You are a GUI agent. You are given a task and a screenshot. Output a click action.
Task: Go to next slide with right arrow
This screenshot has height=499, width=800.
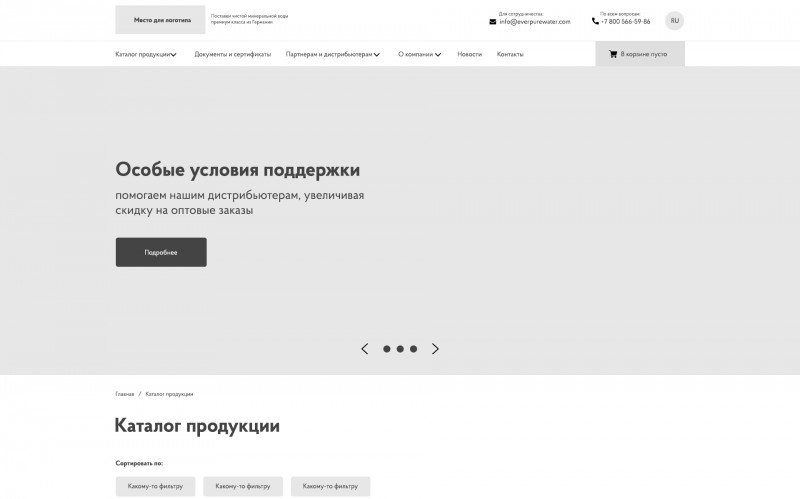coord(435,349)
